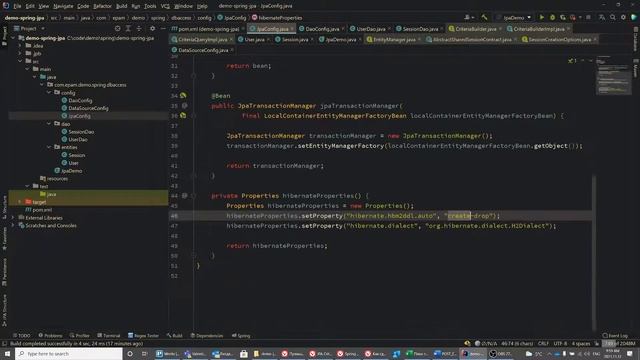Open the File menu
This screenshot has height=360, width=640.
coord(17,6)
